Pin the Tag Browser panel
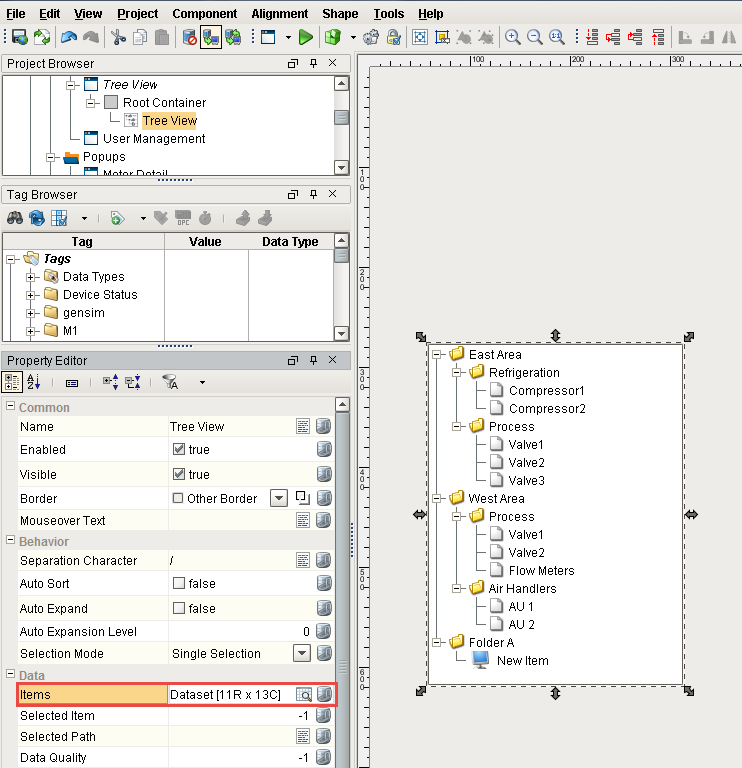 click(x=313, y=194)
